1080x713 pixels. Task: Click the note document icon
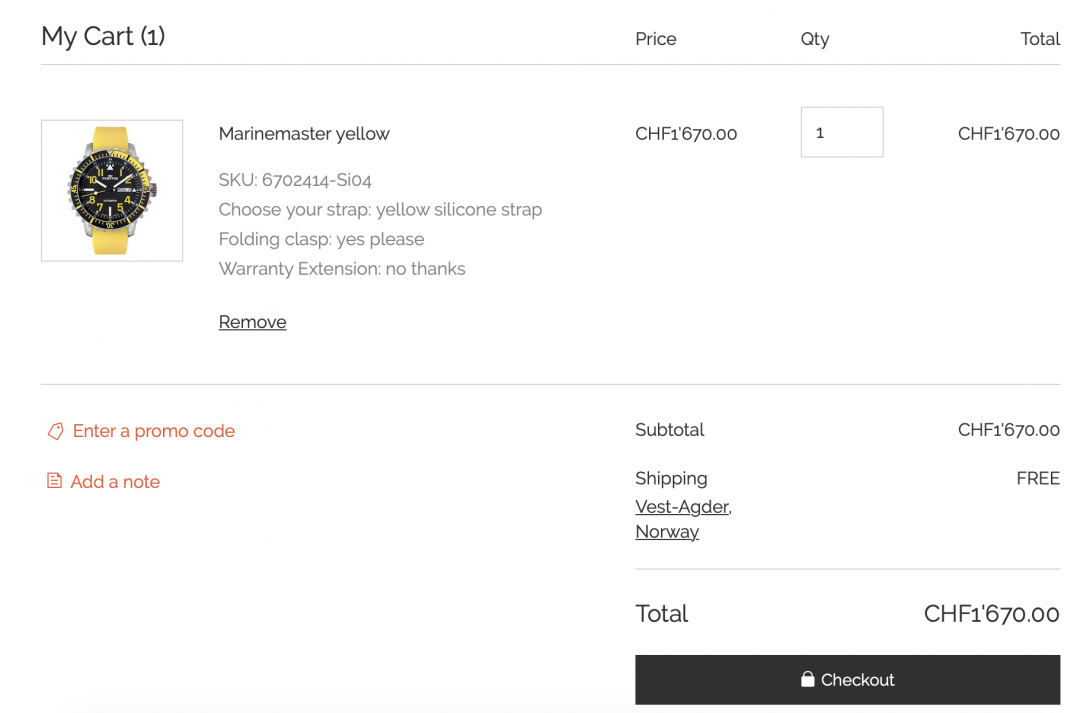pos(54,481)
